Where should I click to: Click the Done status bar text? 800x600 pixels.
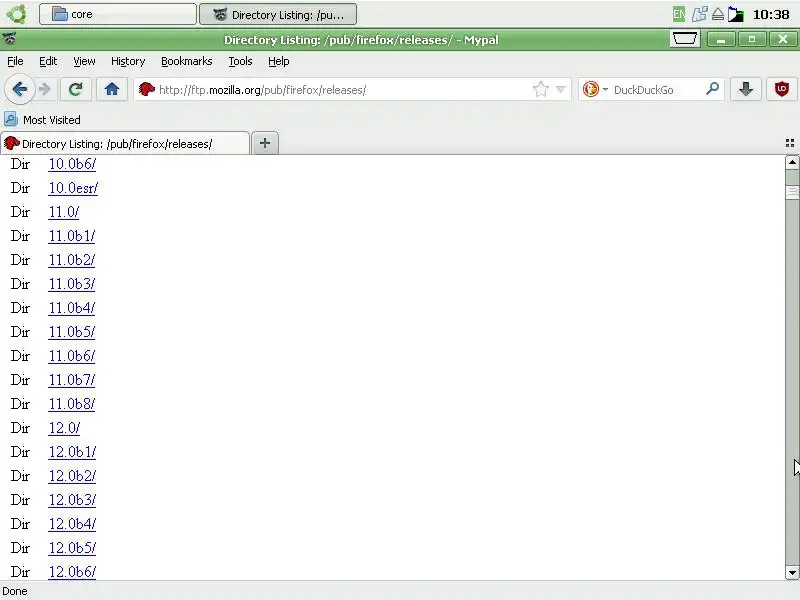[x=15, y=591]
